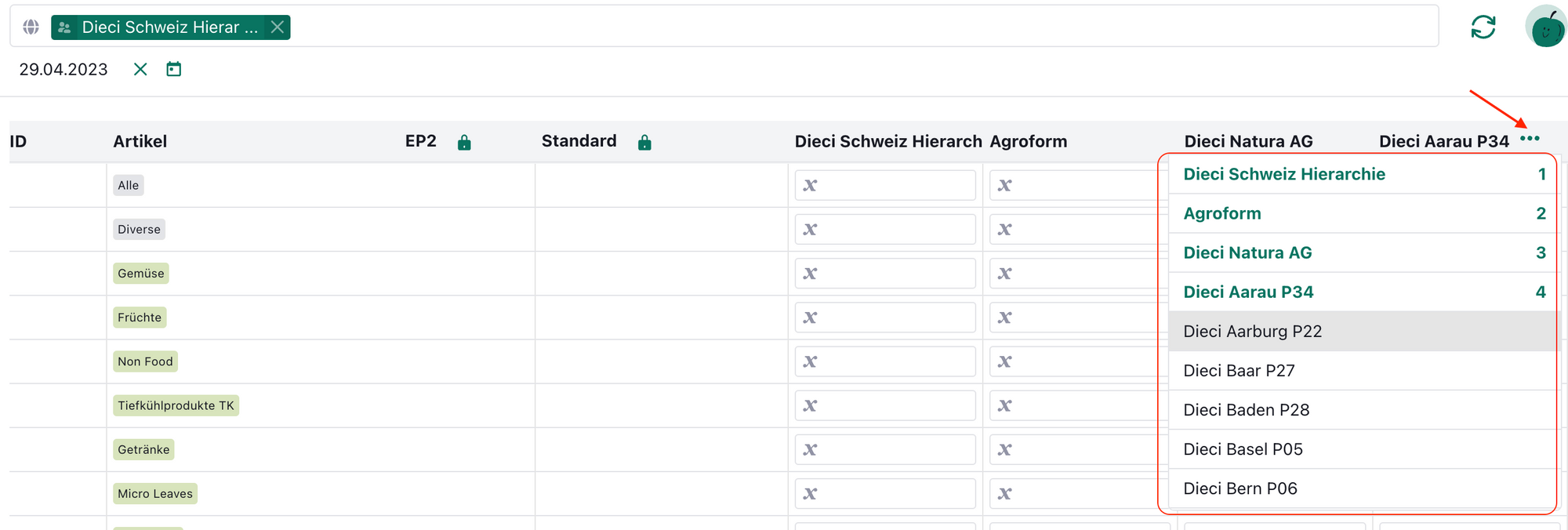Open the calendar date picker
The height and width of the screenshot is (530, 1568).
point(174,70)
